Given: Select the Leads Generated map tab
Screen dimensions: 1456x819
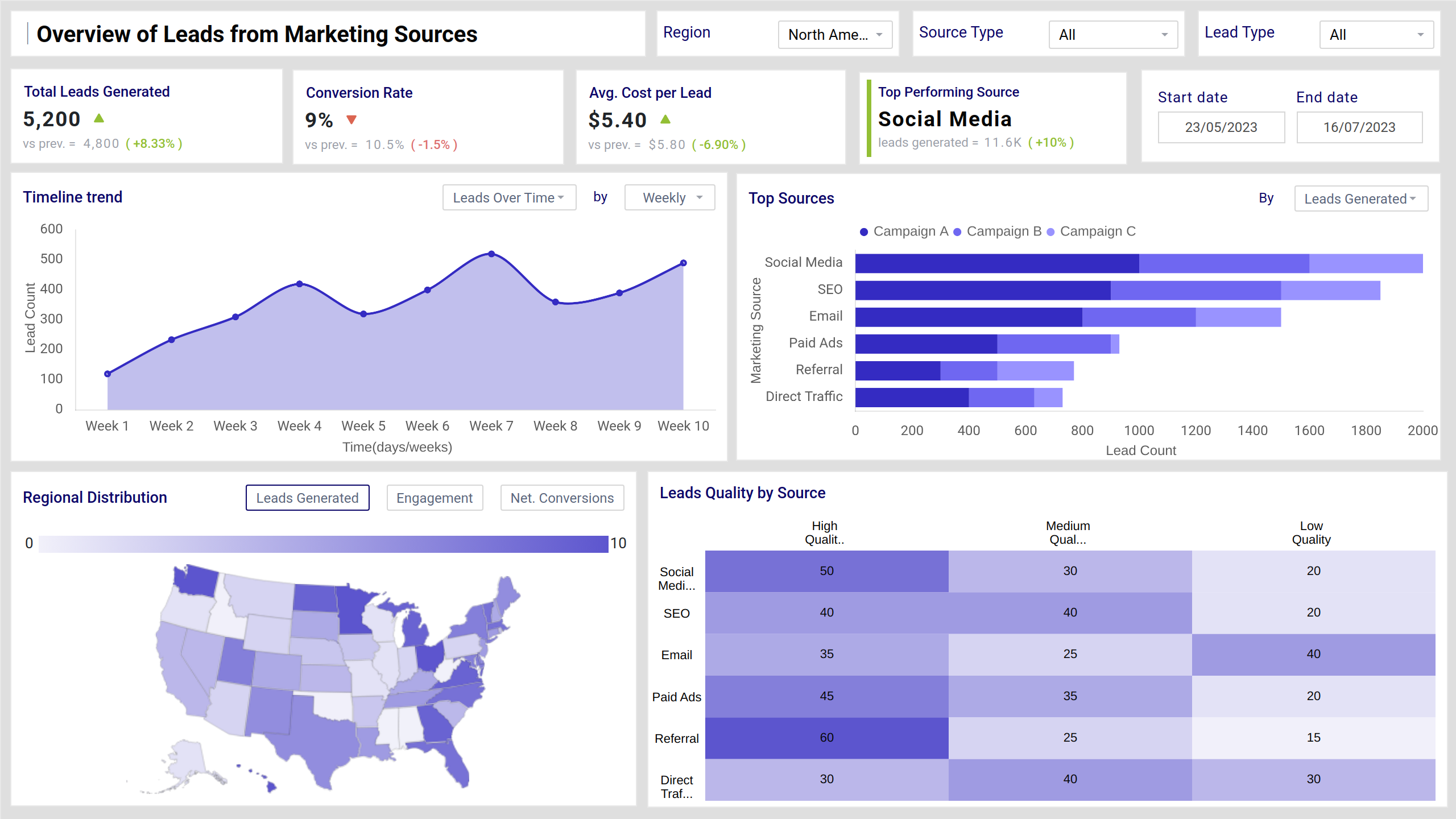Looking at the screenshot, I should (307, 498).
